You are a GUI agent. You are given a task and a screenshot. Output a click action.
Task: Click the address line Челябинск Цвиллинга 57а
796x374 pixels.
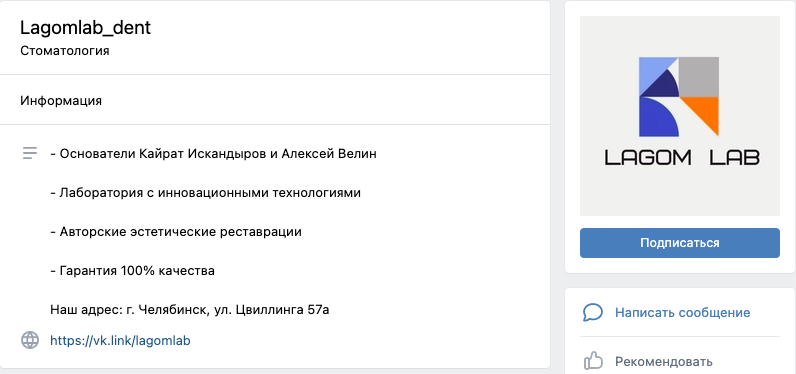[190, 310]
